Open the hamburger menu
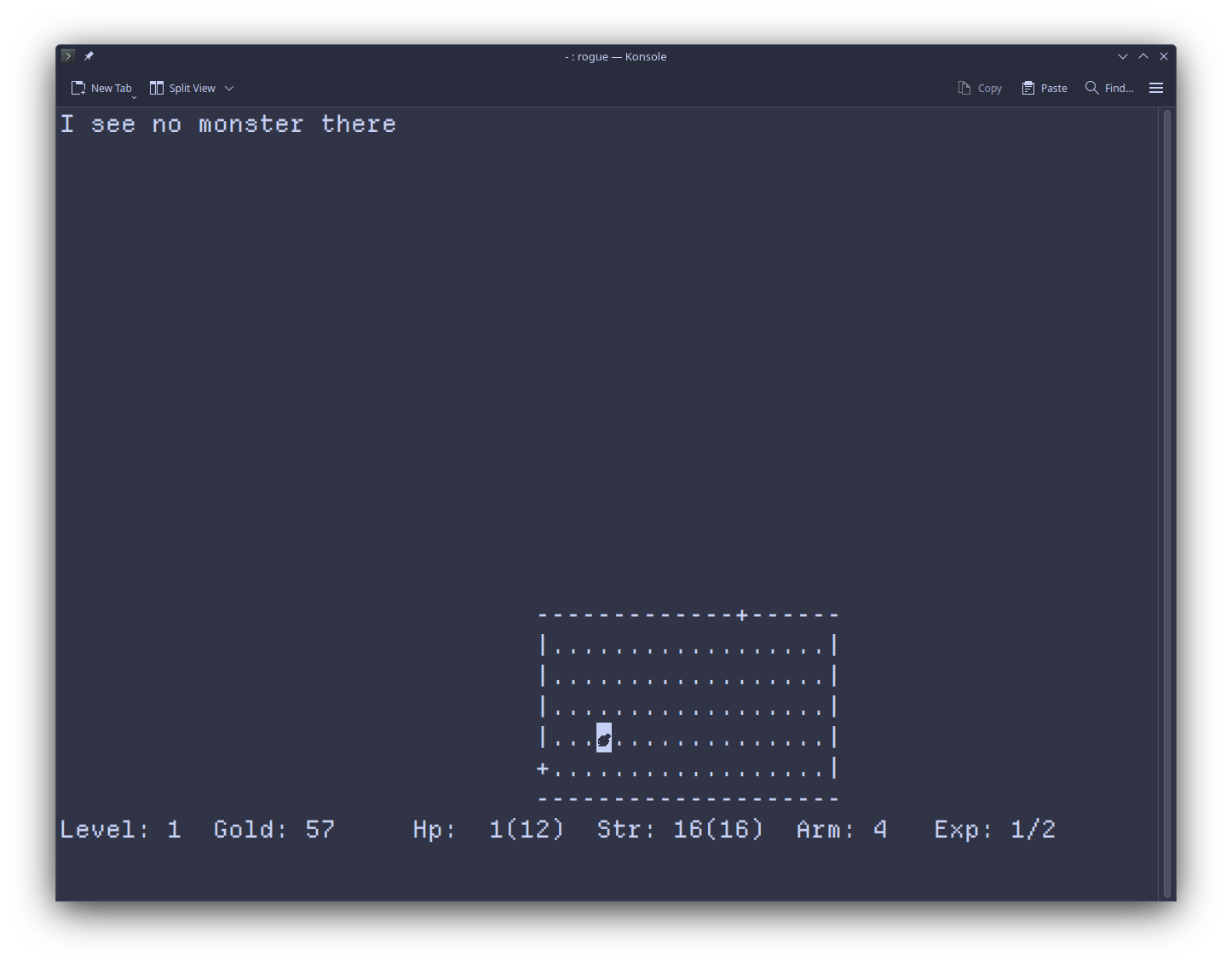The height and width of the screenshot is (968, 1232). pyautogui.click(x=1155, y=88)
